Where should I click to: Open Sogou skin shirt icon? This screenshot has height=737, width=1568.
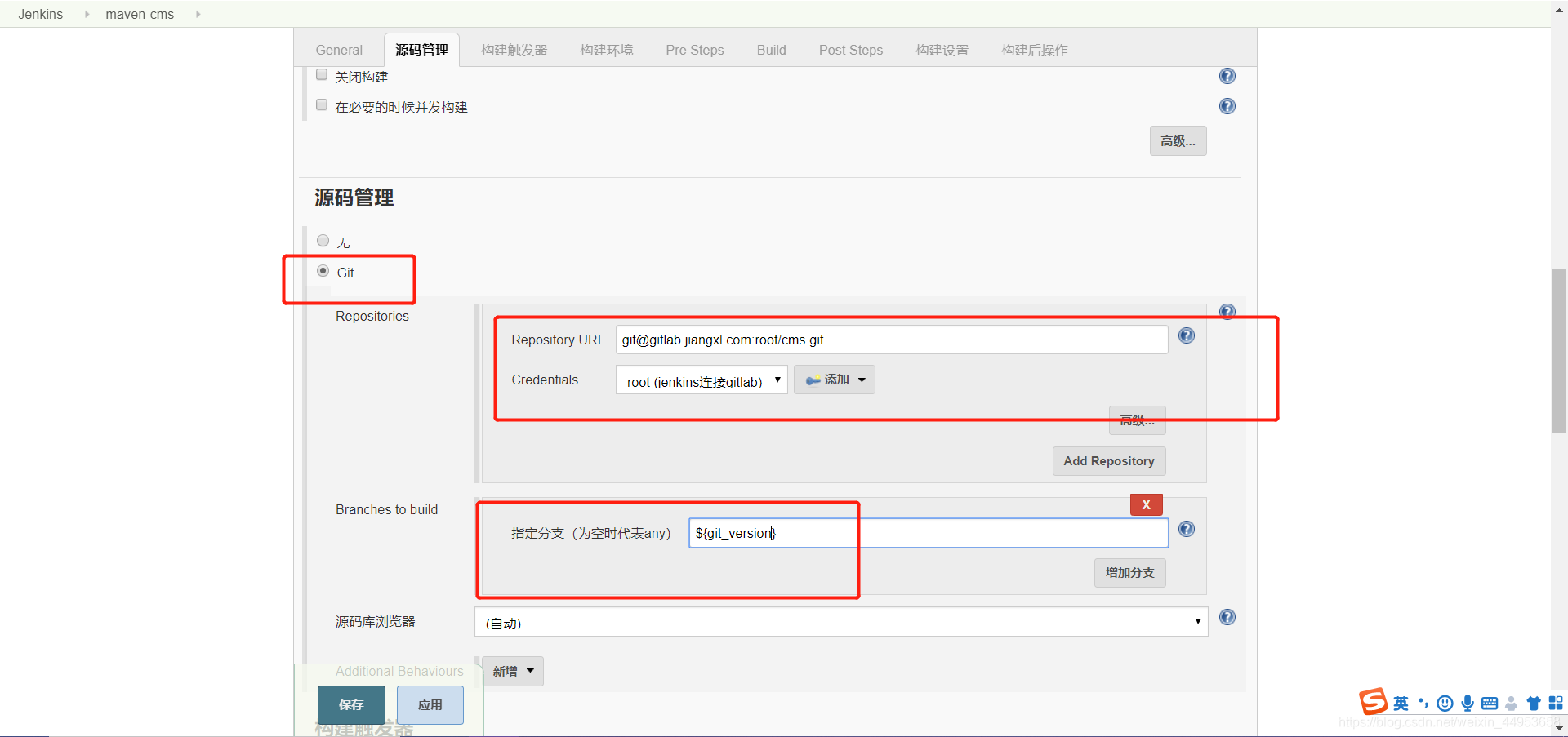[1534, 704]
